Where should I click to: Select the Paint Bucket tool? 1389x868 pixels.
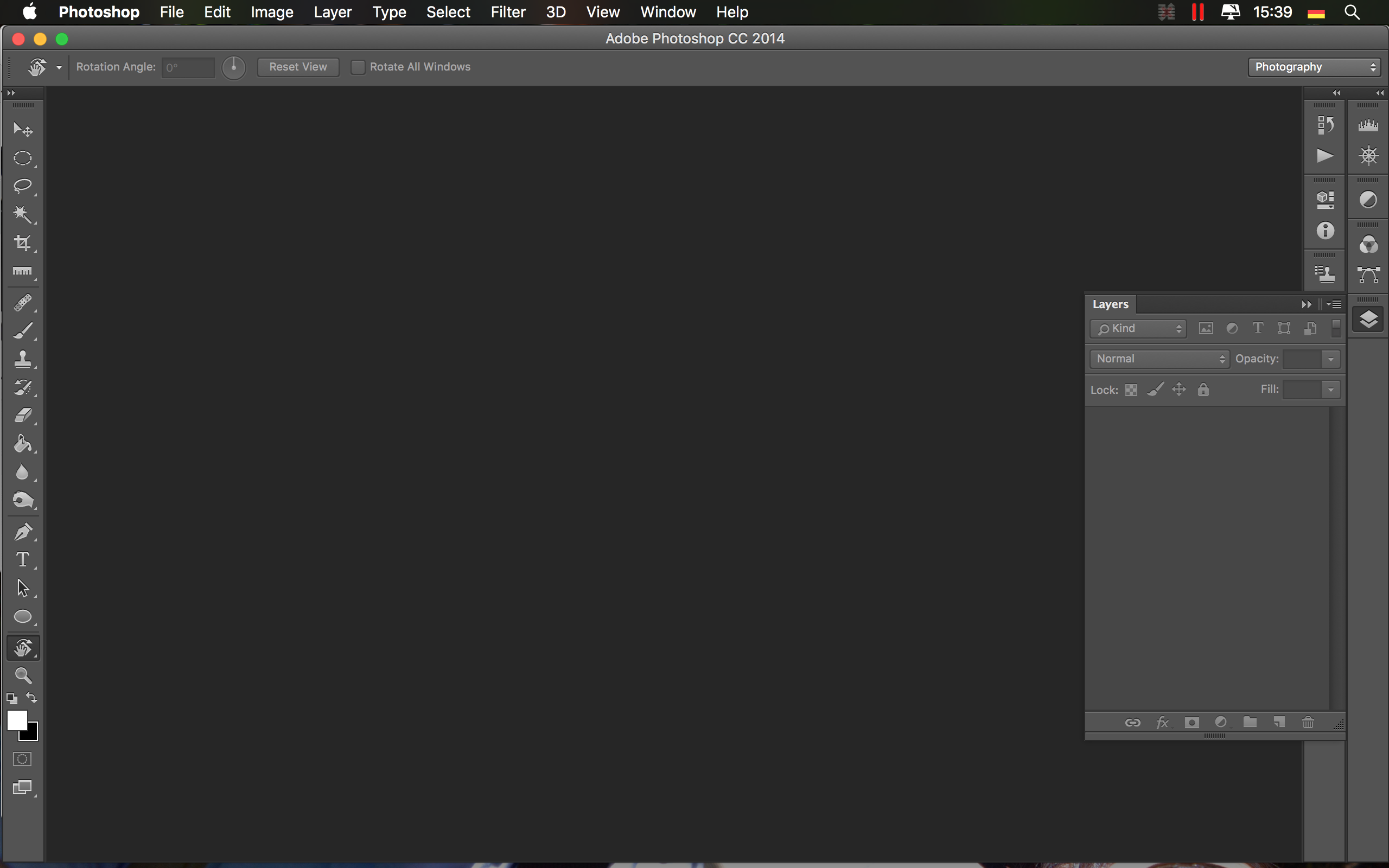23,444
